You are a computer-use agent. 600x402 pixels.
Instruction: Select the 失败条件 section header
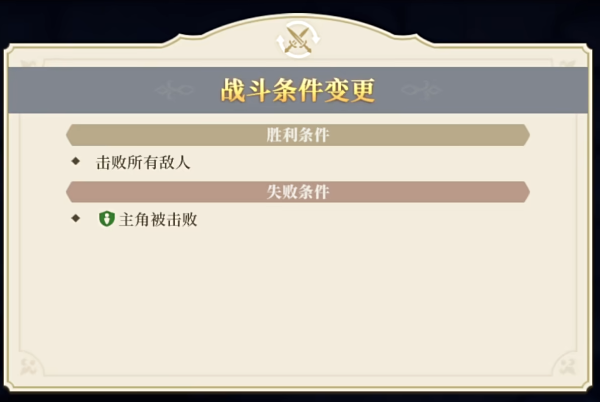point(298,191)
